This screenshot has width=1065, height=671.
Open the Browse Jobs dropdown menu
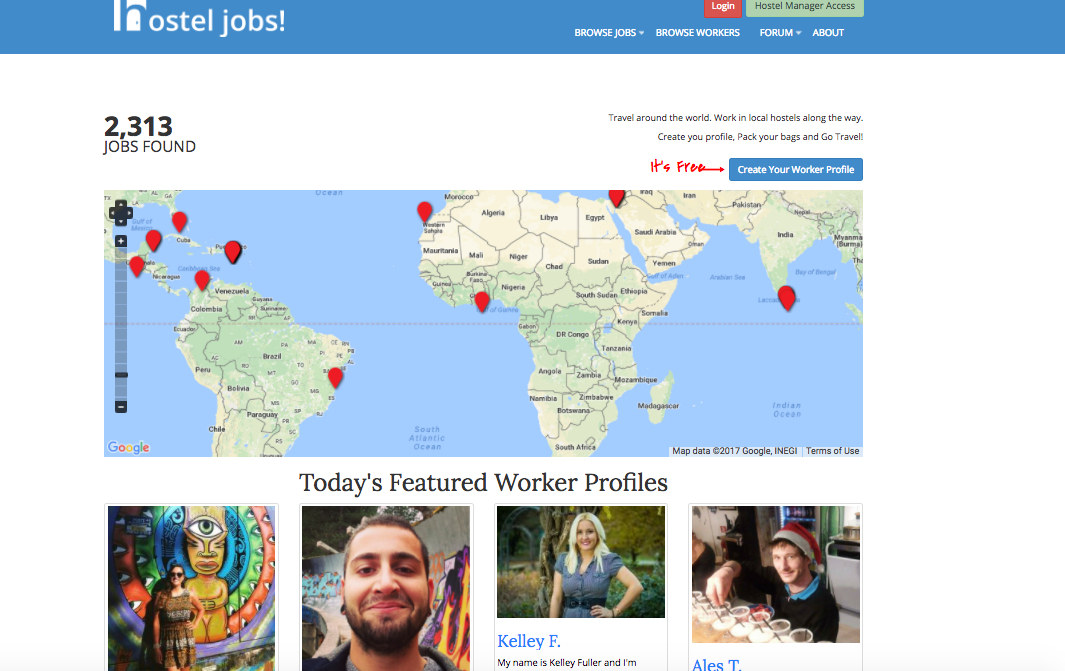point(609,33)
